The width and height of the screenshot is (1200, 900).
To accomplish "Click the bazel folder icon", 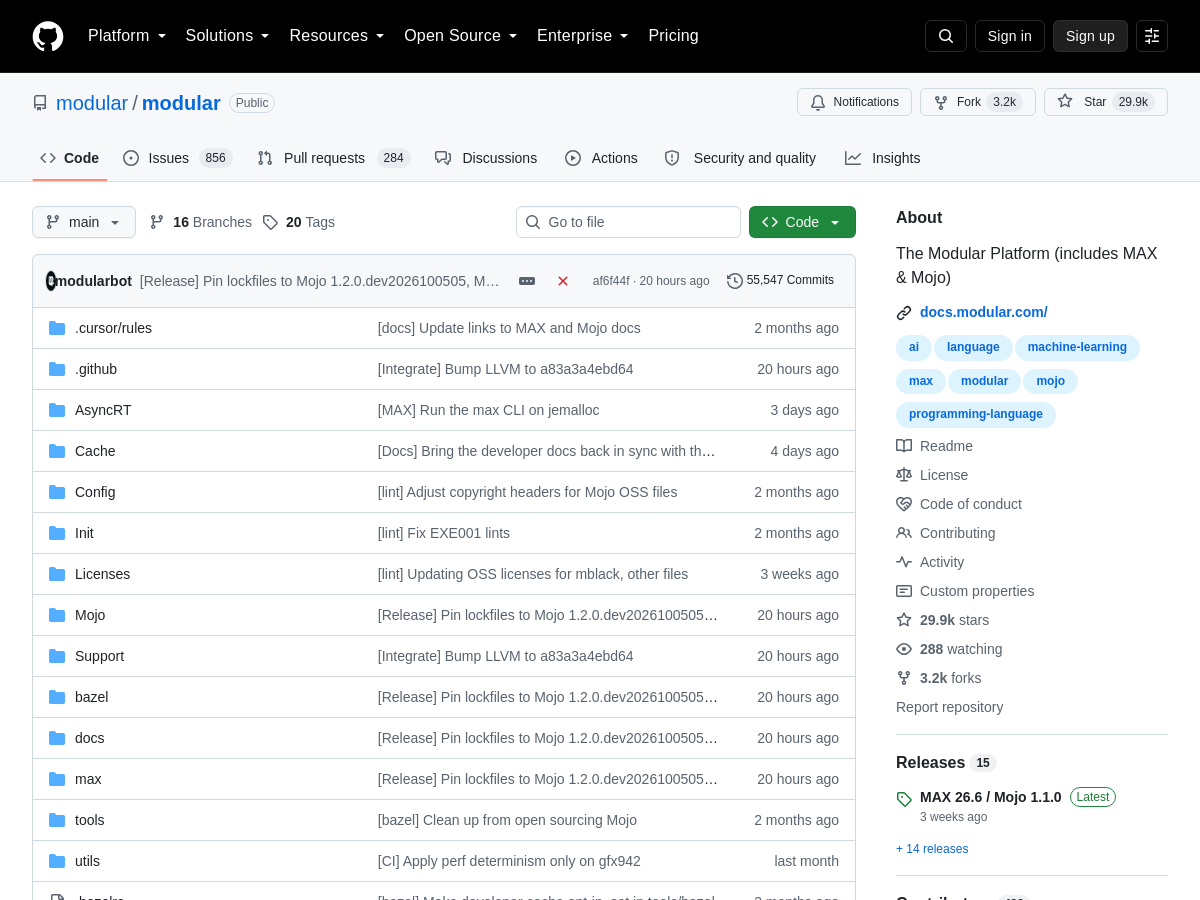I will pos(57,697).
